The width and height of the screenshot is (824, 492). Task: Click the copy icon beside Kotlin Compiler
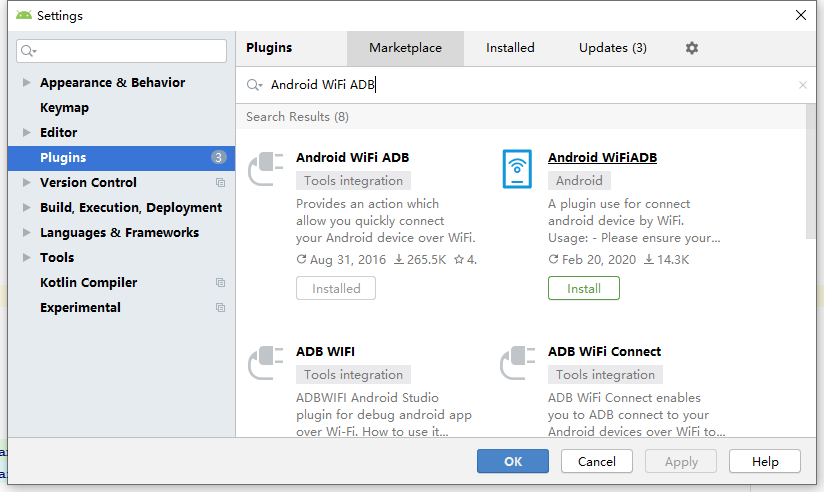(x=220, y=282)
